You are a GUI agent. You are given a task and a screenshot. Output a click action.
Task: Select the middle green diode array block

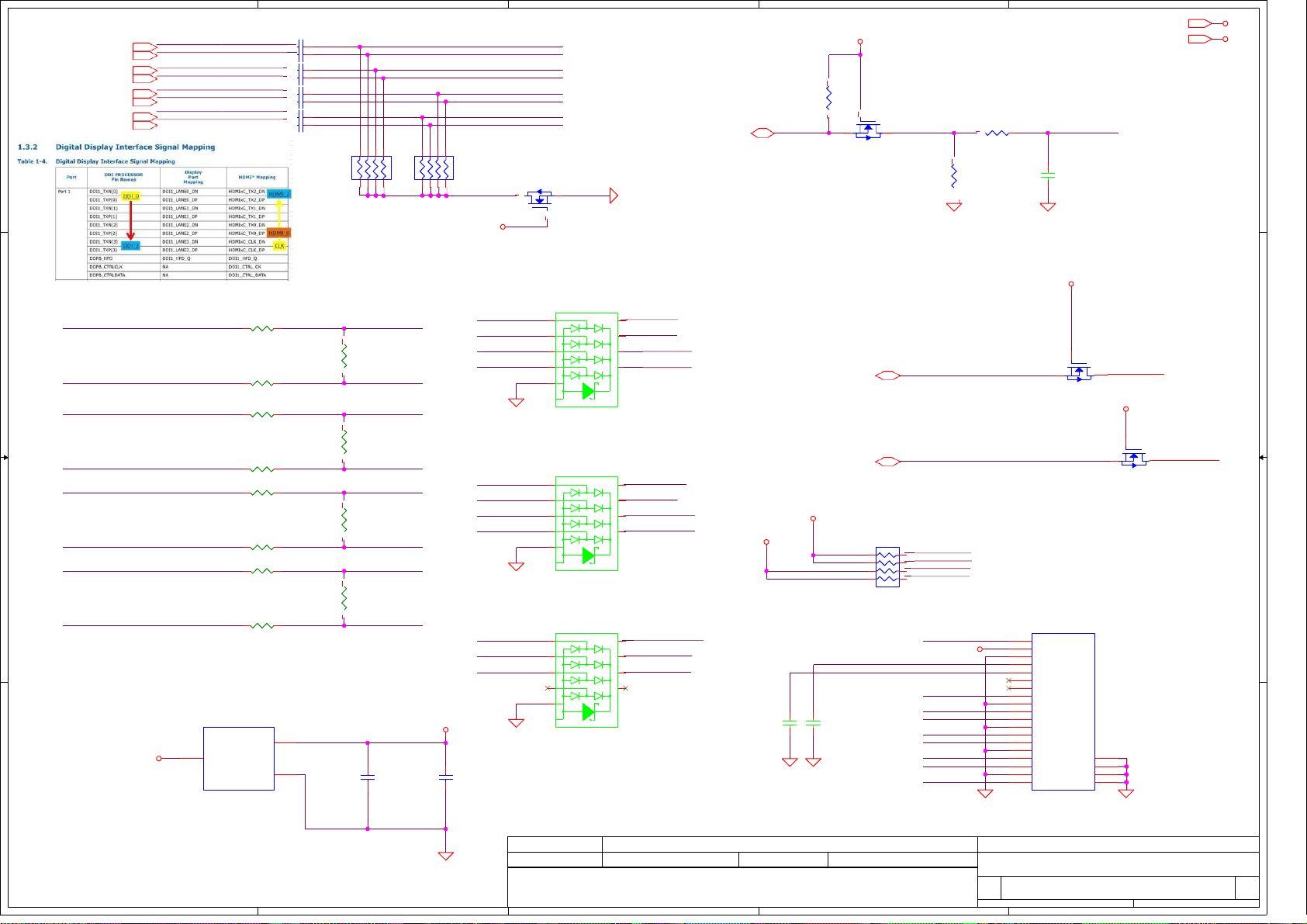click(x=586, y=524)
